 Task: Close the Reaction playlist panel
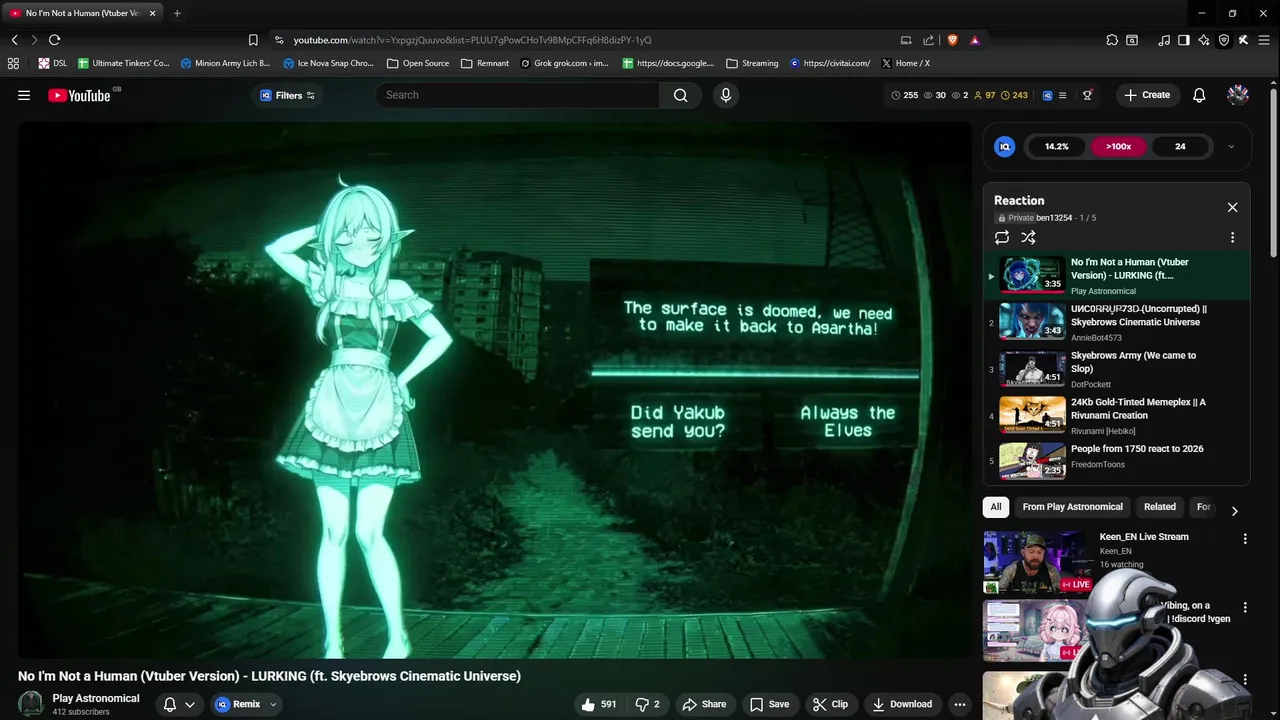[x=1232, y=207]
